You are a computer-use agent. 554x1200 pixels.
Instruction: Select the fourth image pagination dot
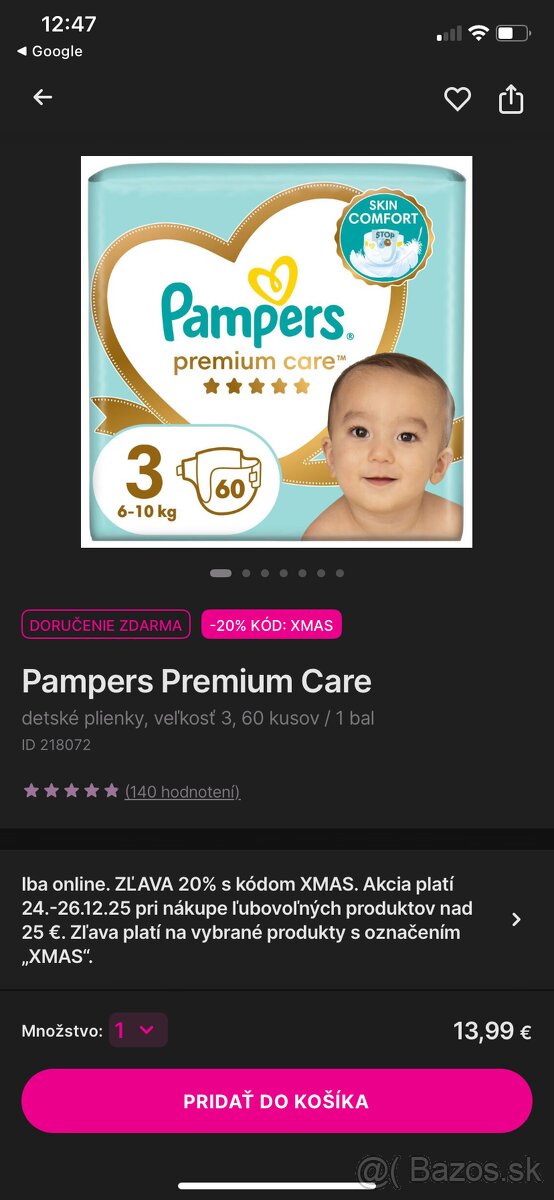click(284, 573)
